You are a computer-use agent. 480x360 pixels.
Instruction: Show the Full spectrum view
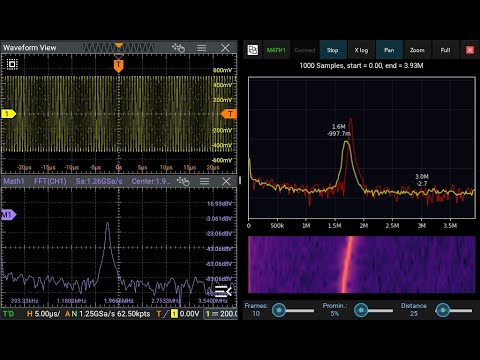pos(445,50)
